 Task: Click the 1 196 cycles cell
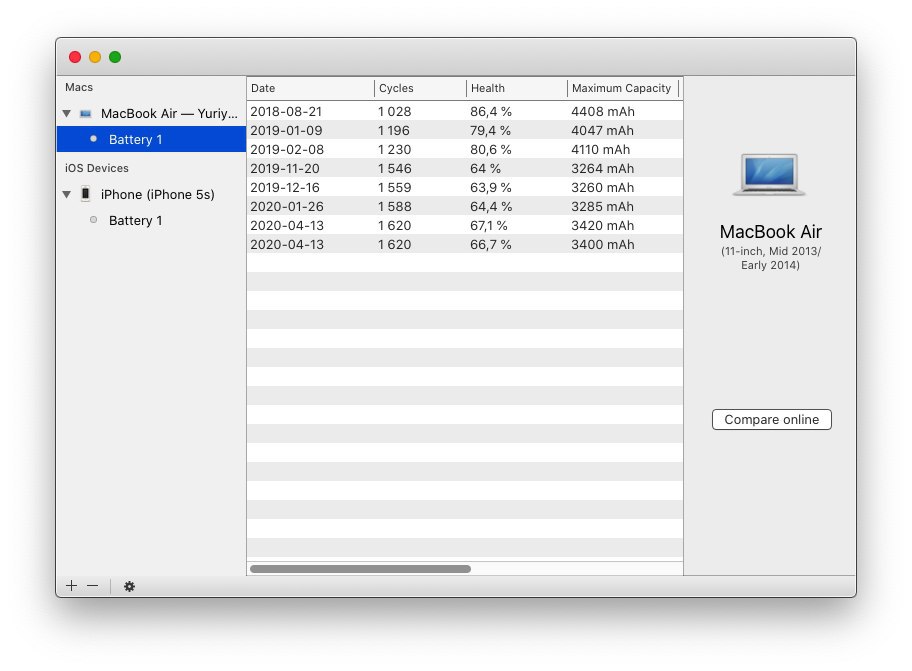click(x=394, y=130)
